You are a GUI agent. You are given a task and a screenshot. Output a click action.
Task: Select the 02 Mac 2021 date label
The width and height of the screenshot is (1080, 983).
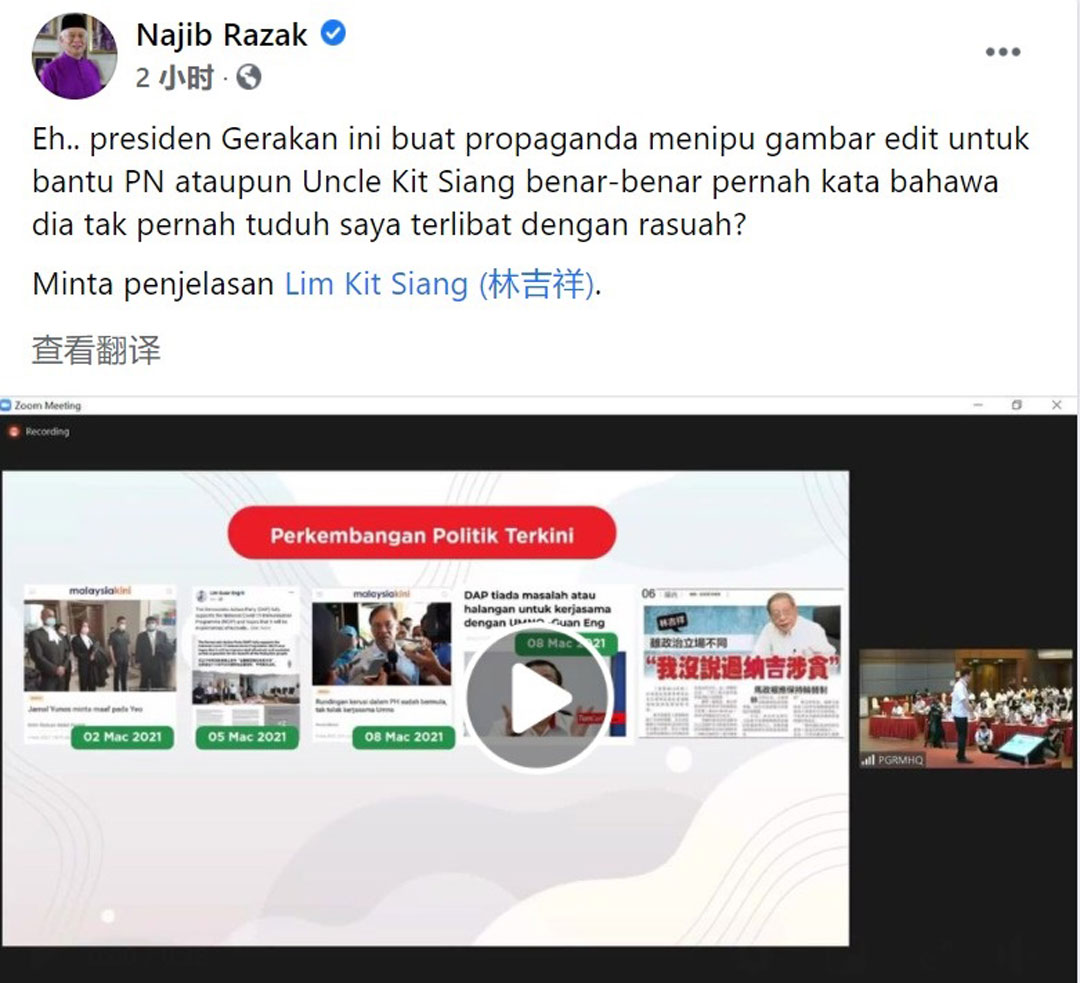point(122,737)
